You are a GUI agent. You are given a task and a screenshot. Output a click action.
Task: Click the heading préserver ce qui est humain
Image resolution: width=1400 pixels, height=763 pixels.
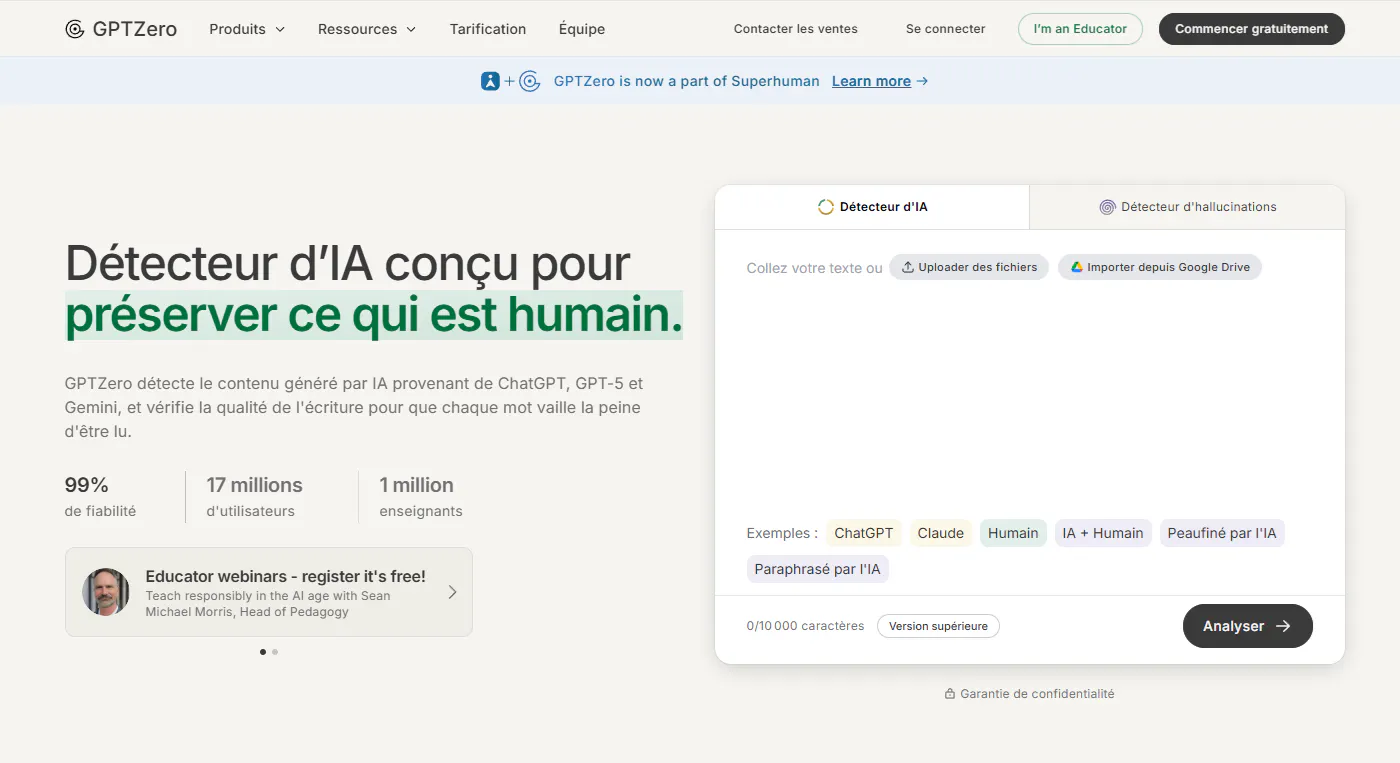tap(374, 315)
